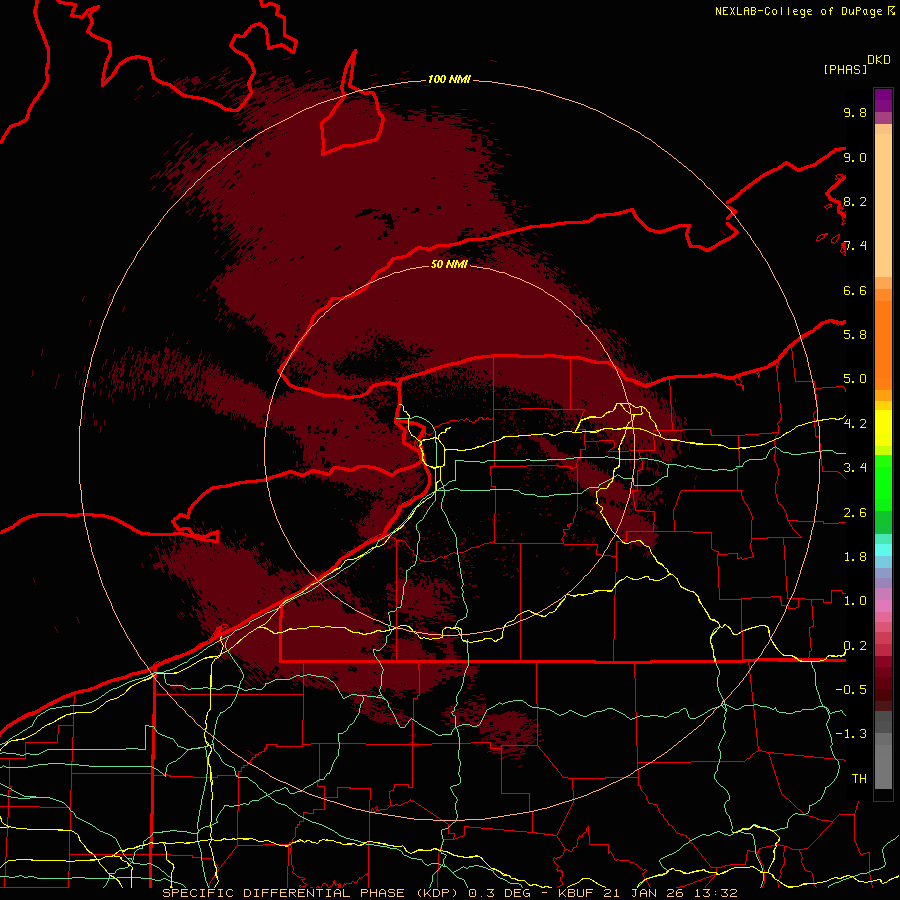Select the -1.3 legend value
The image size is (900, 900).
click(851, 734)
